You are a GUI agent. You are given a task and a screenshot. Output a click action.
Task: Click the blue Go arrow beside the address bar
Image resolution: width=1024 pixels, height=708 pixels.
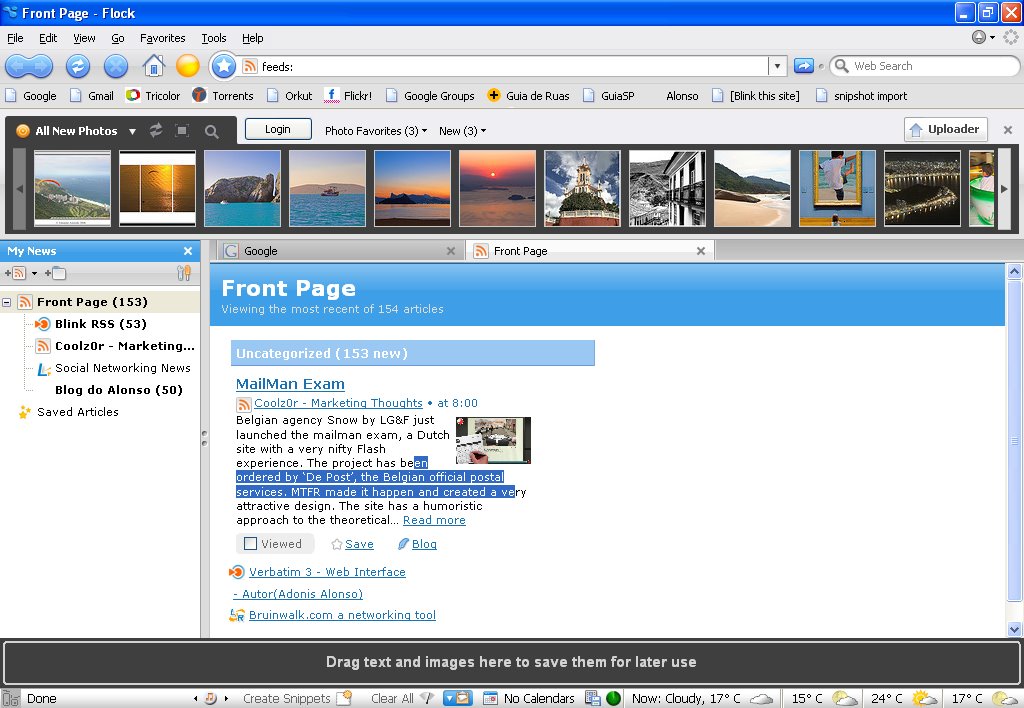(804, 66)
